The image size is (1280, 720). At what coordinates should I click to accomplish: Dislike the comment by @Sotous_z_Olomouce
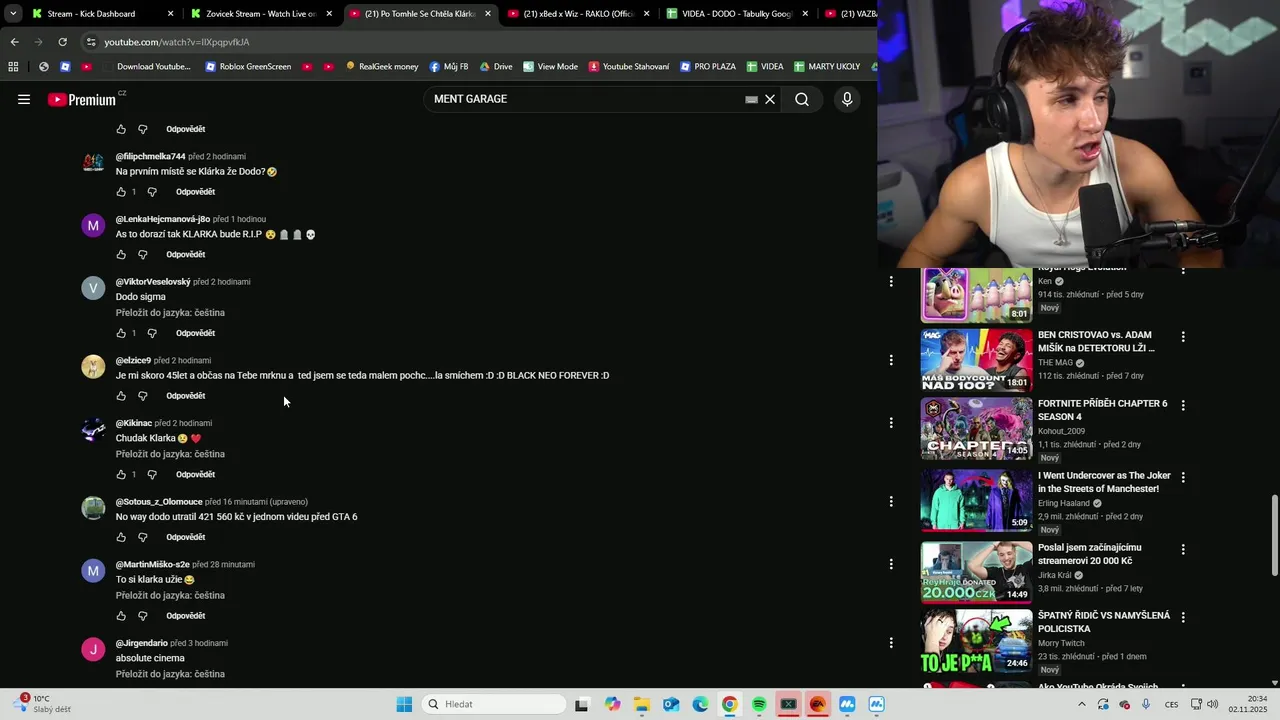[x=142, y=537]
